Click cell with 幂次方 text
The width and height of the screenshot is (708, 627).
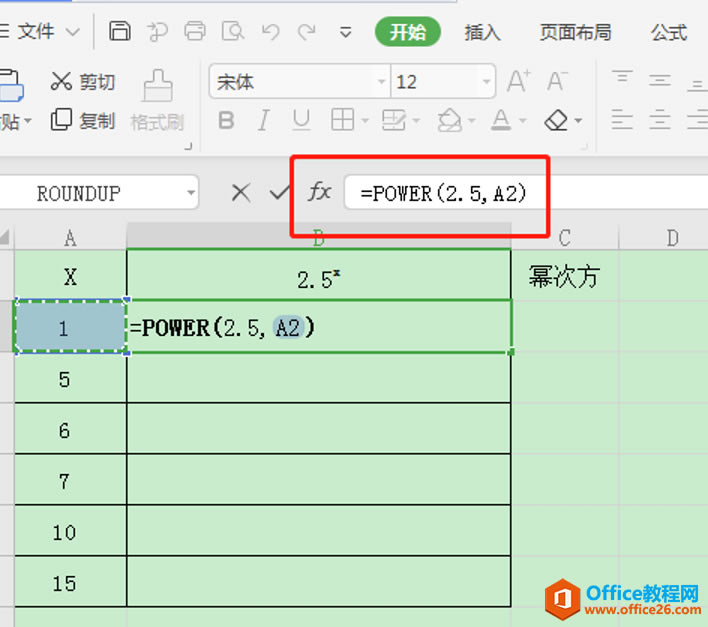565,275
